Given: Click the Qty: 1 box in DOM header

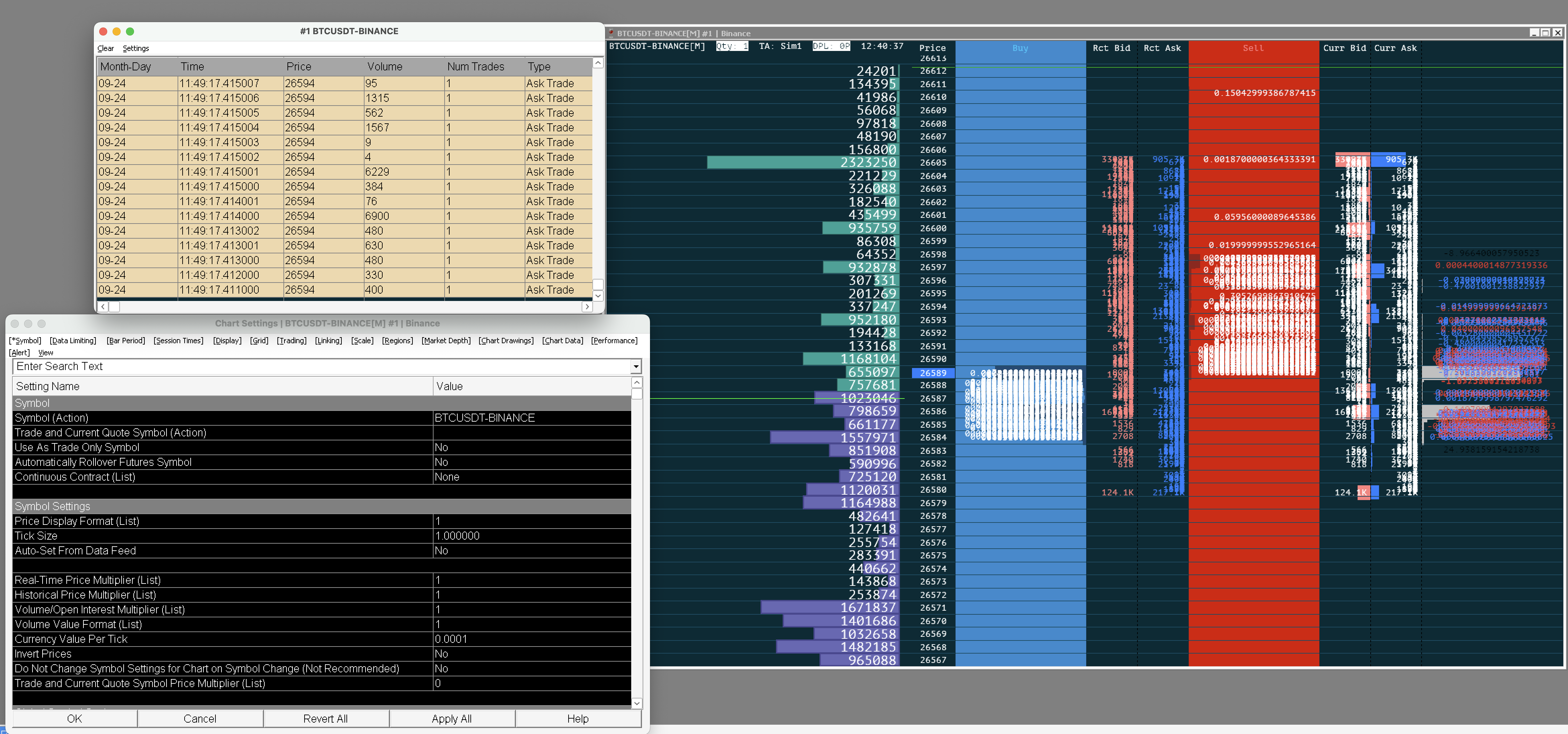Looking at the screenshot, I should click(732, 46).
